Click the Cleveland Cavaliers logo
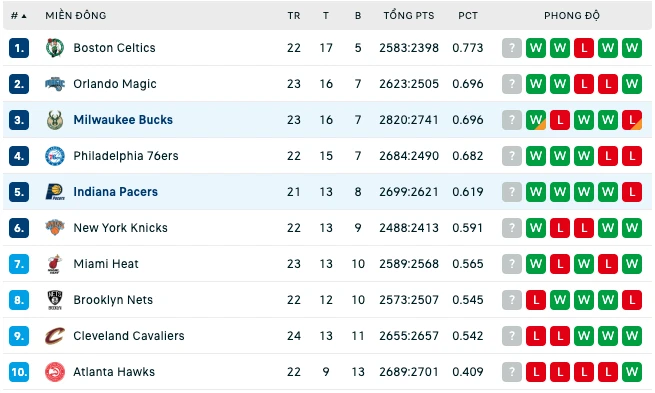Image resolution: width=655 pixels, height=393 pixels. [x=55, y=336]
